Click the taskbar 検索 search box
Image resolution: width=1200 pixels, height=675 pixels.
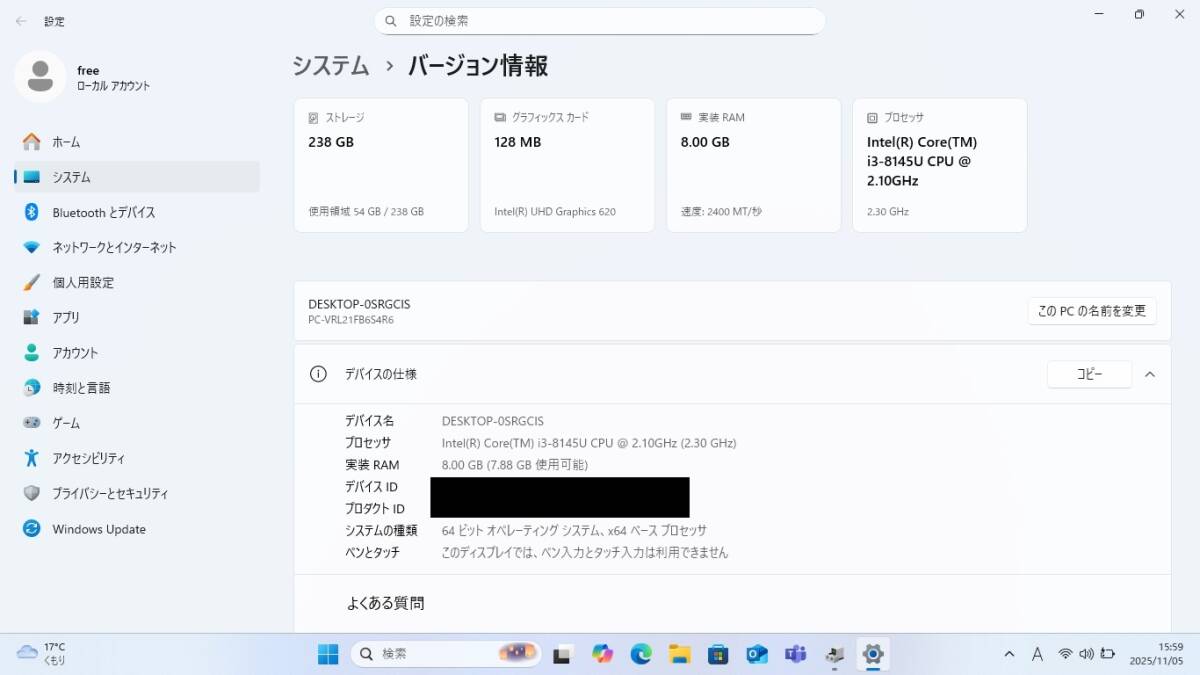[x=447, y=654]
